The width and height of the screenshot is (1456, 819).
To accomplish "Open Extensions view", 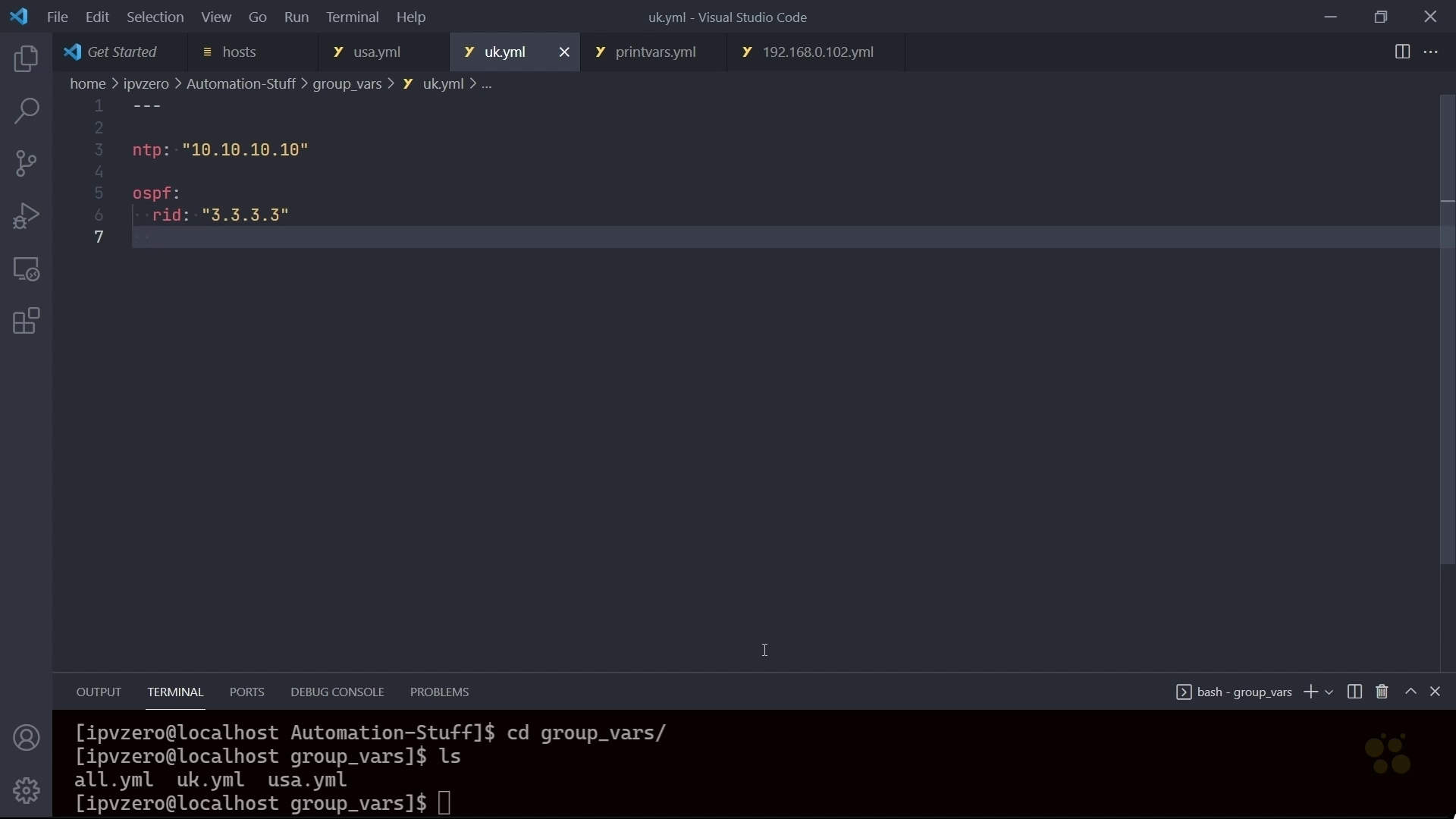I will [x=27, y=322].
